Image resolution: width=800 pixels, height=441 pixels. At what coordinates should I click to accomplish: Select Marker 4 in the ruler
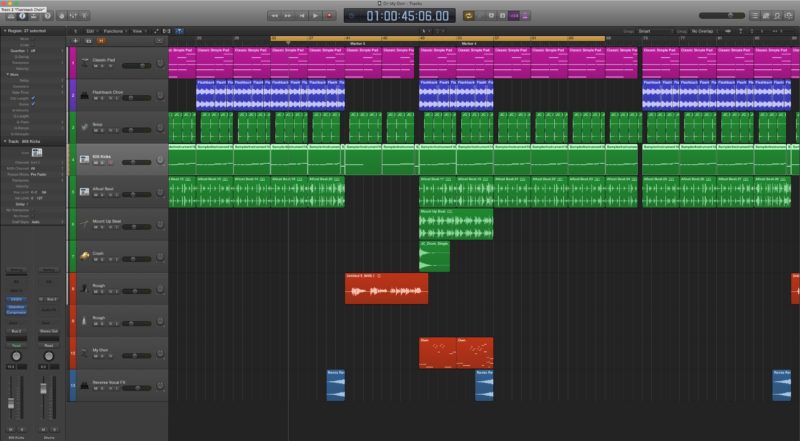click(x=468, y=44)
